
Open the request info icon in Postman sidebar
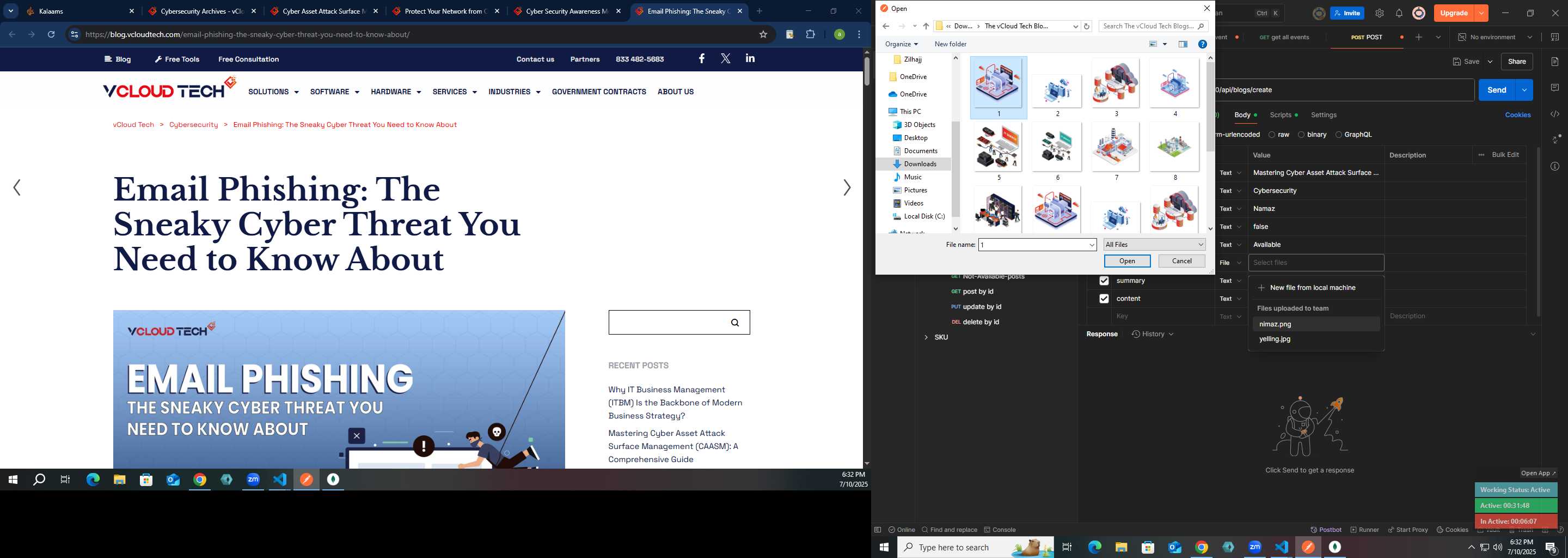tap(1554, 166)
